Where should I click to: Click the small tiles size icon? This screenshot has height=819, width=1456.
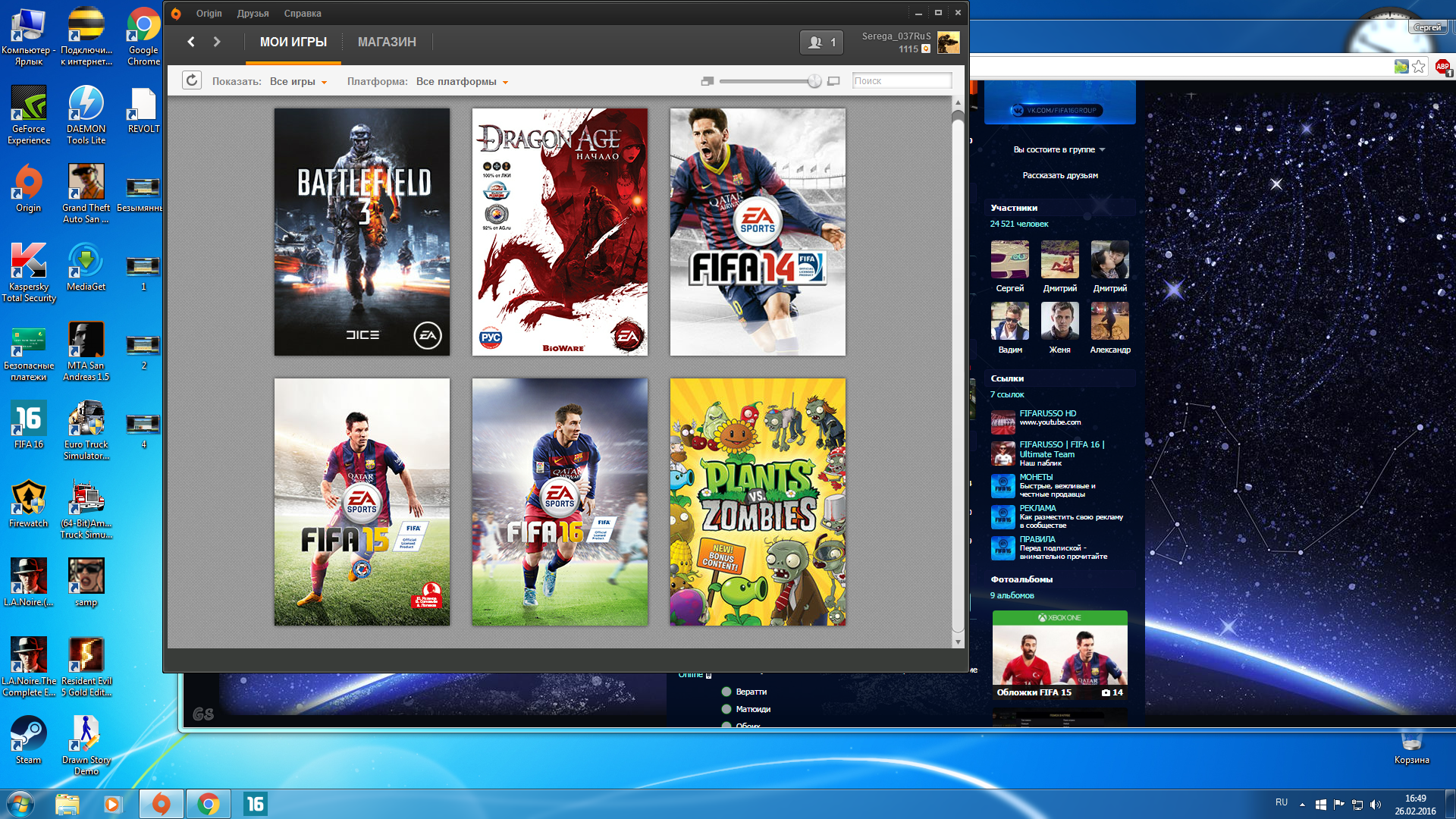(707, 81)
